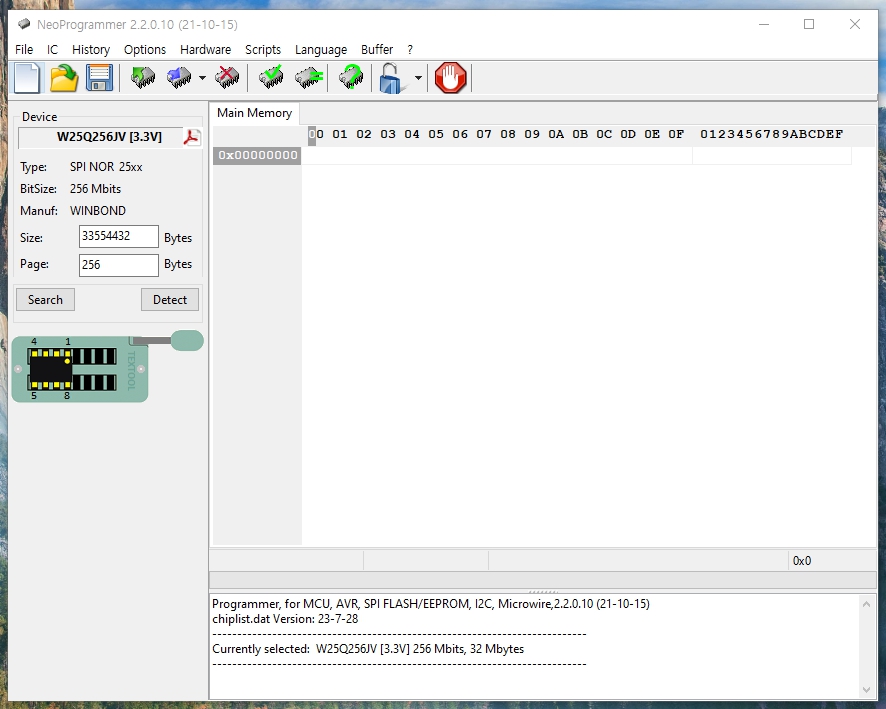
Task: Click the Read IC chip icon
Action: (x=143, y=78)
